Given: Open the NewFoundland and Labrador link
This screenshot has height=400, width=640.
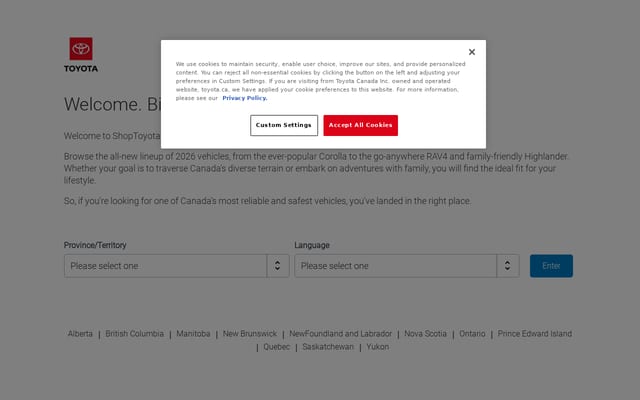Looking at the screenshot, I should [340, 333].
